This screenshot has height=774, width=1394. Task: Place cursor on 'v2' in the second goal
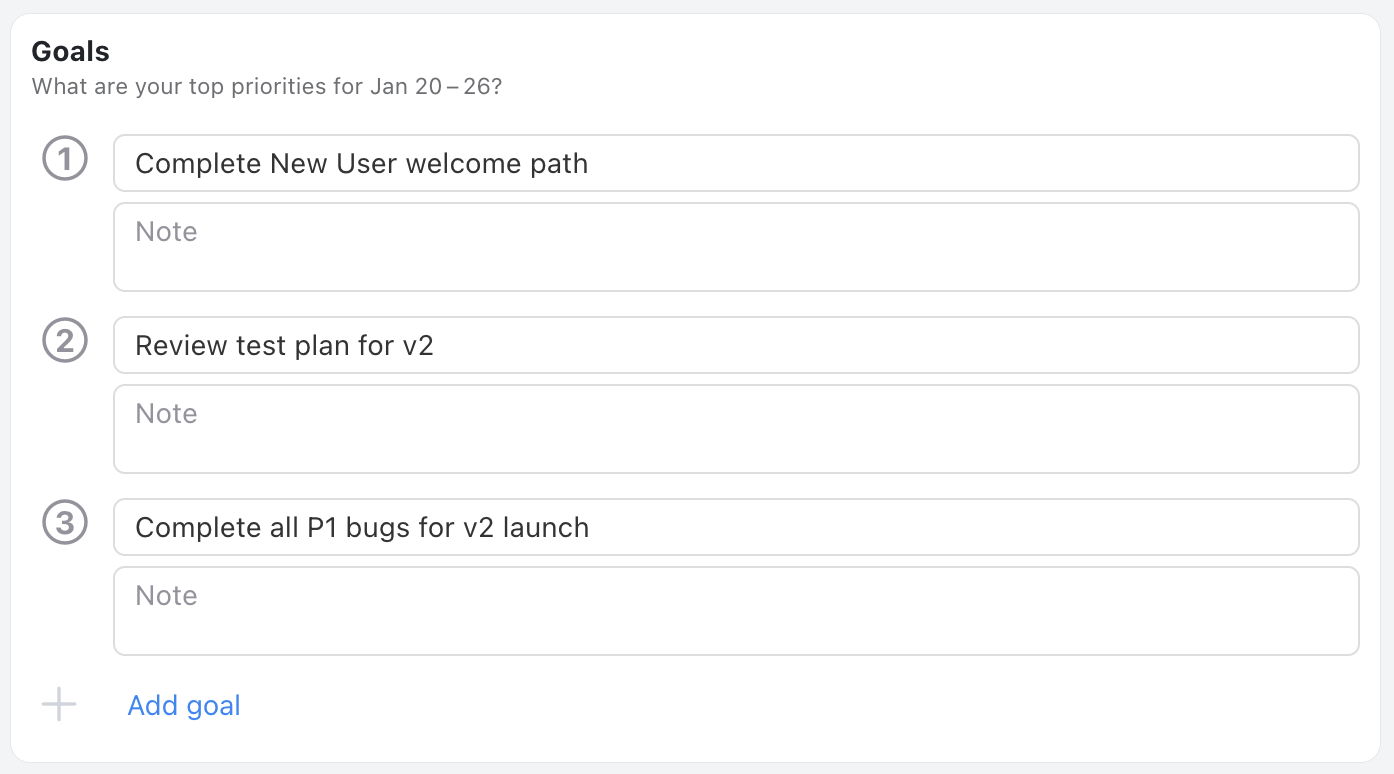point(418,346)
